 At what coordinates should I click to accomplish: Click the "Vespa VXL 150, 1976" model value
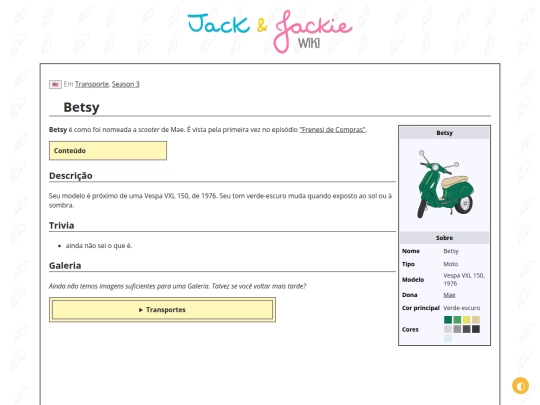[x=464, y=279]
